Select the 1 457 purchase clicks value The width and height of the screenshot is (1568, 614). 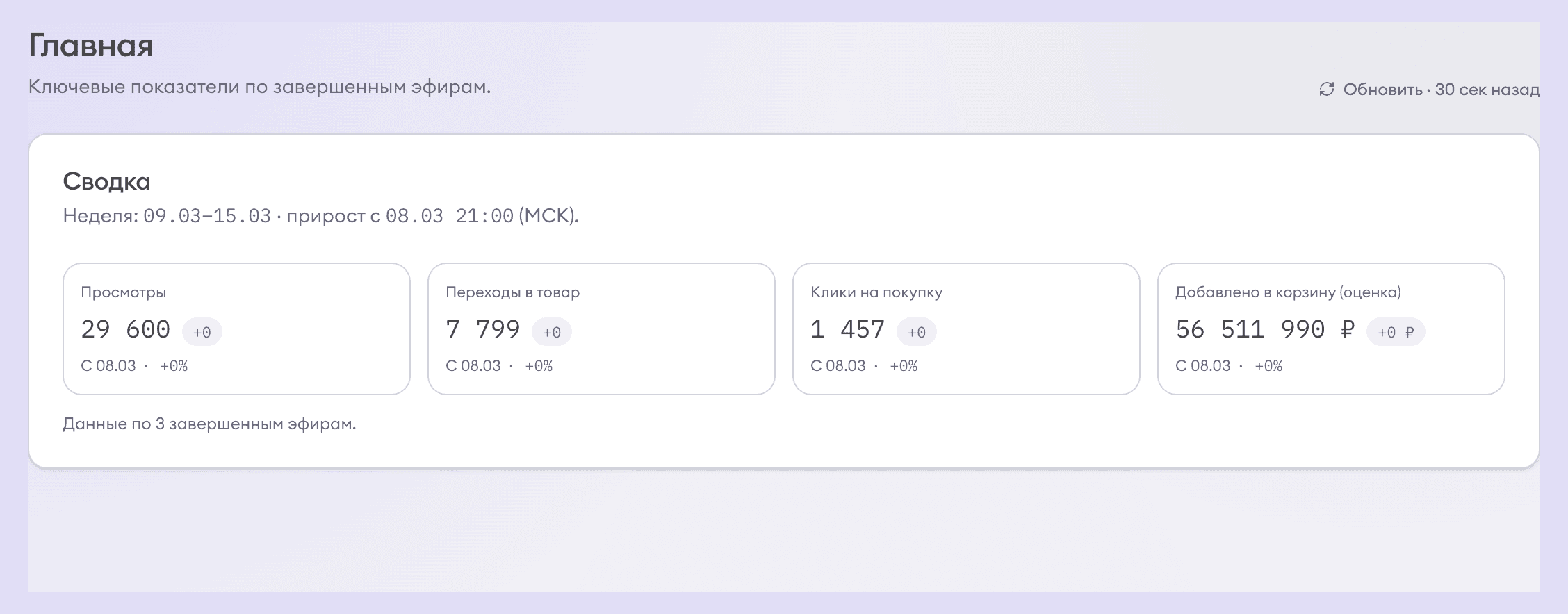pos(847,329)
